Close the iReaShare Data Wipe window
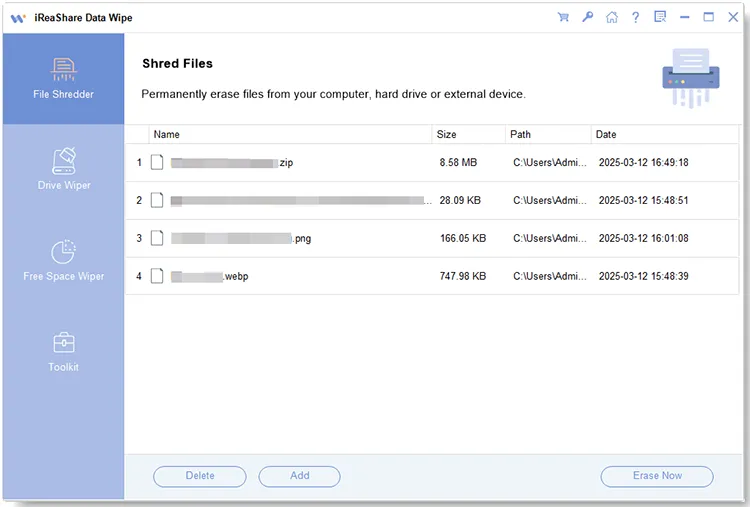This screenshot has height=507, width=750. coord(733,17)
